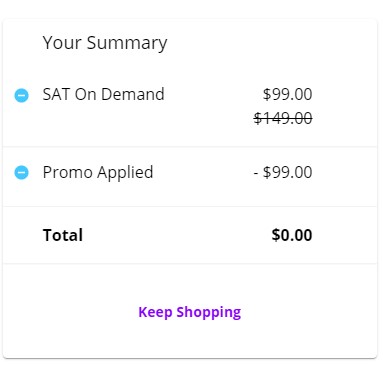Click empty space left of Keep Shopping

(70, 312)
